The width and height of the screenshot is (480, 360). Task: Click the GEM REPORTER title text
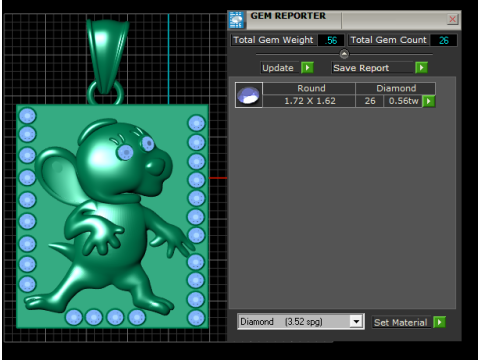click(288, 16)
